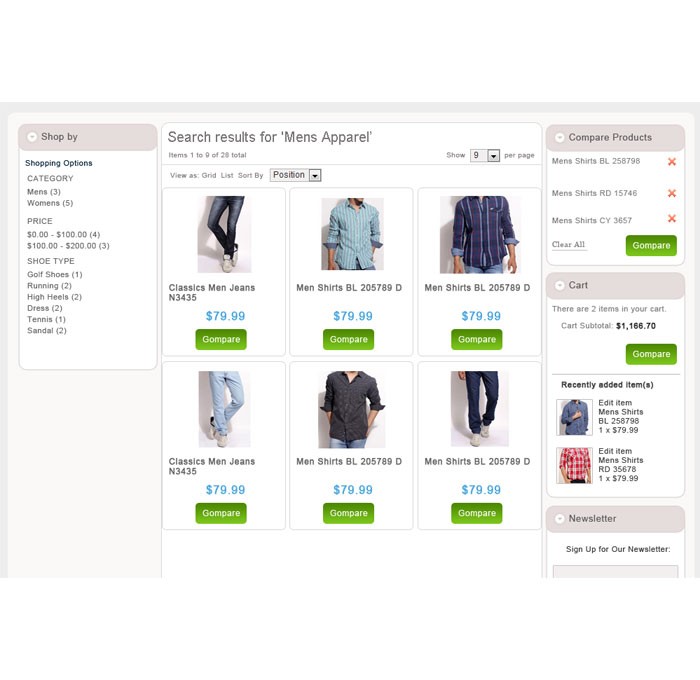Remove Mens Shirts BL 258798 from compare list
This screenshot has width=700, height=680.
click(x=671, y=162)
